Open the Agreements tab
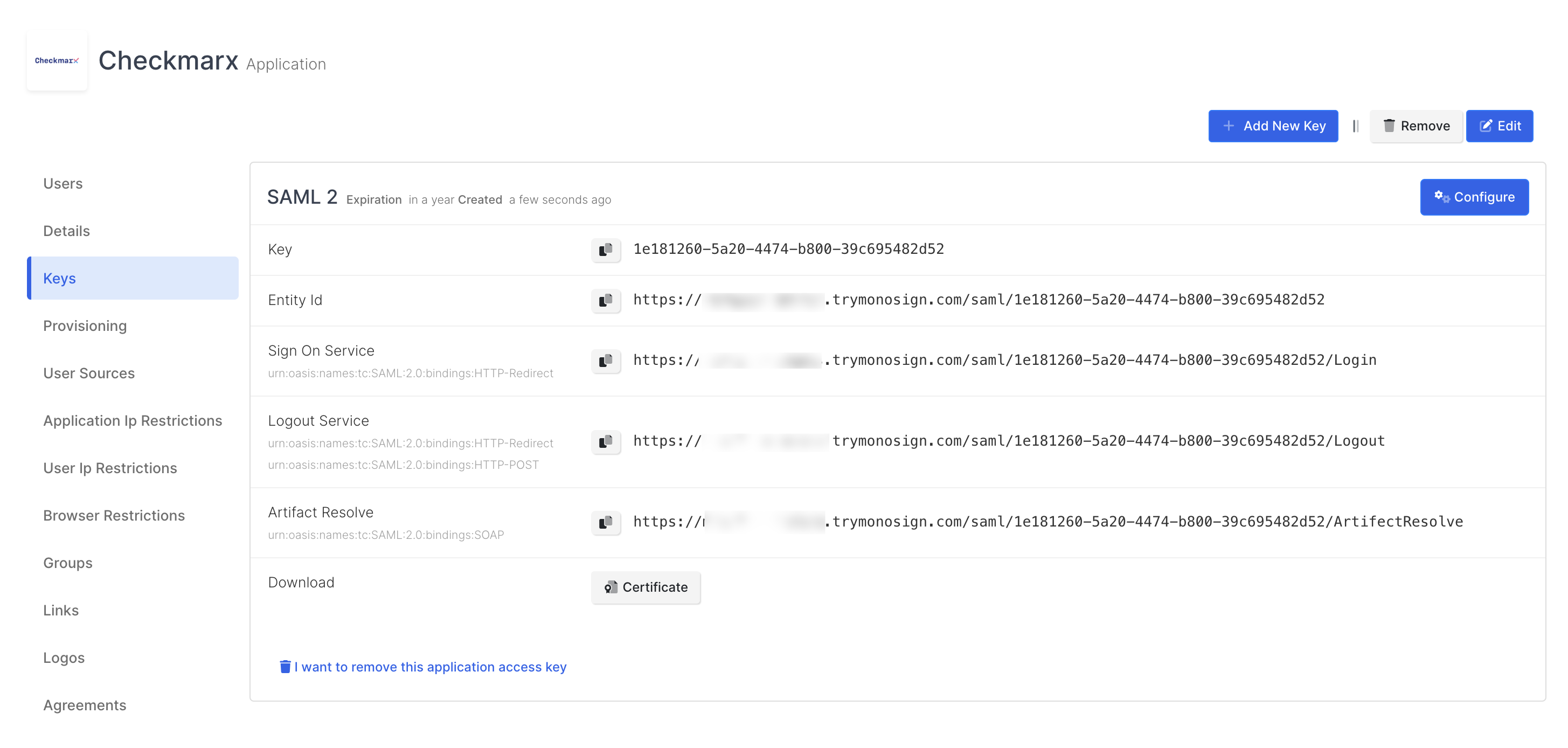Viewport: 1568px width, 748px height. tap(85, 705)
